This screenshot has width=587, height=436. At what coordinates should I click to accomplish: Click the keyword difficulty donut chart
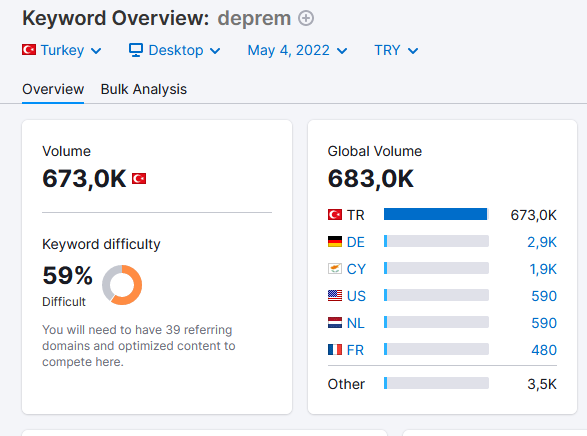pos(122,285)
